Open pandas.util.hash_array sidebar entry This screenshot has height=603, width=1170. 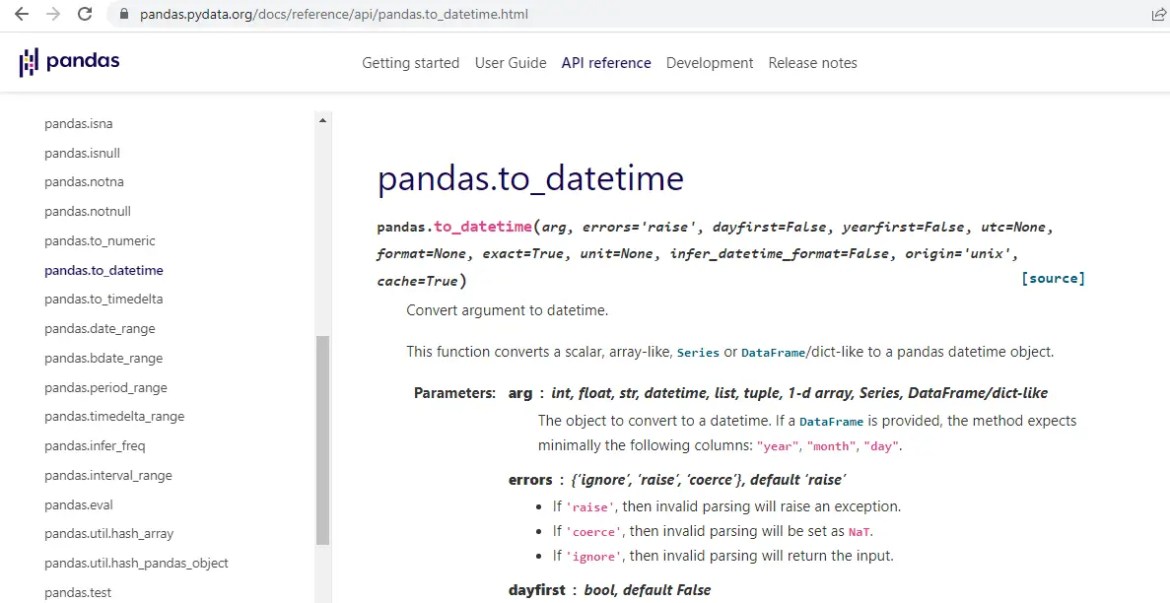109,534
